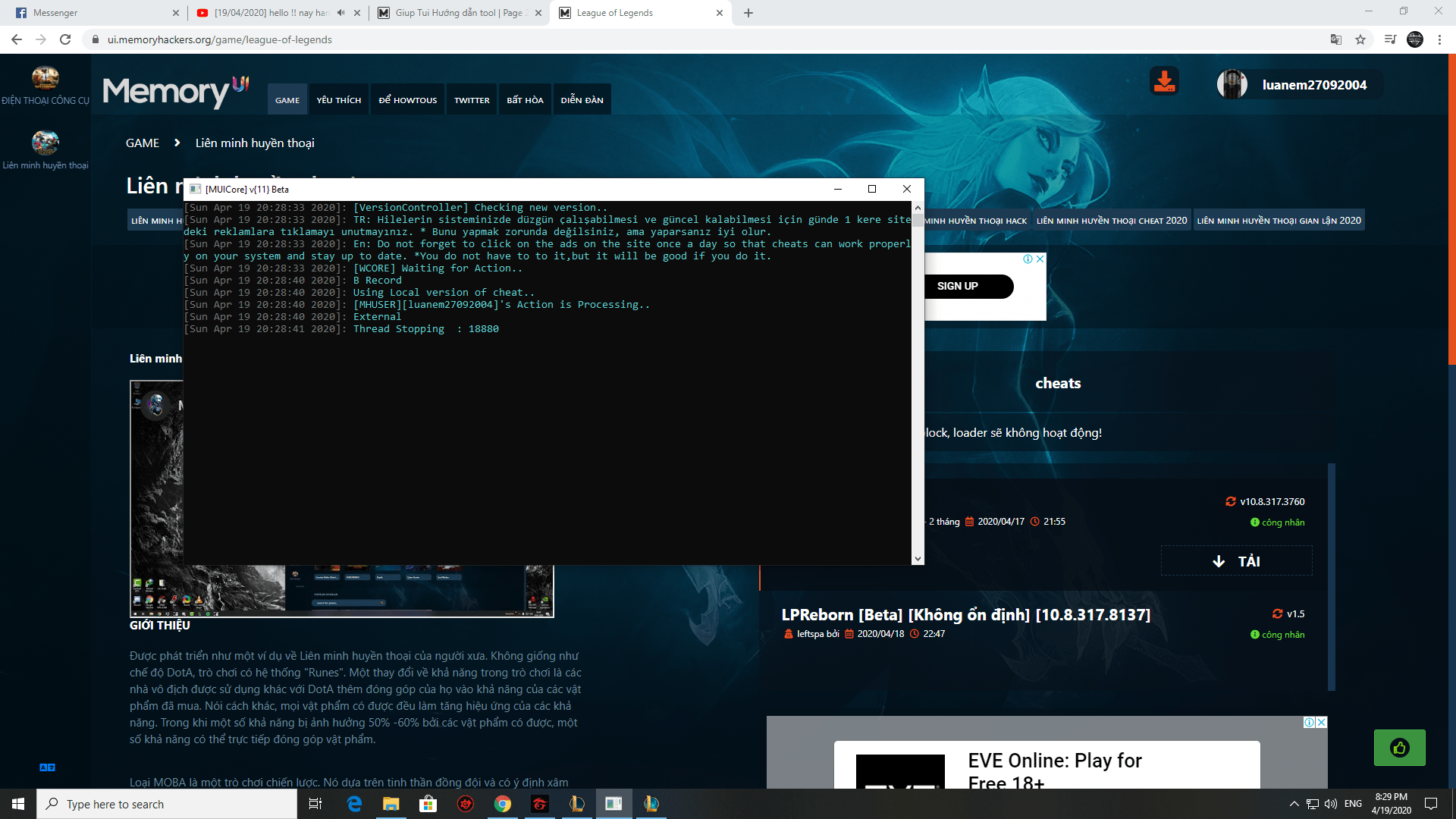Click version v10.8.317.3760 label
The image size is (1456, 819).
click(1272, 502)
